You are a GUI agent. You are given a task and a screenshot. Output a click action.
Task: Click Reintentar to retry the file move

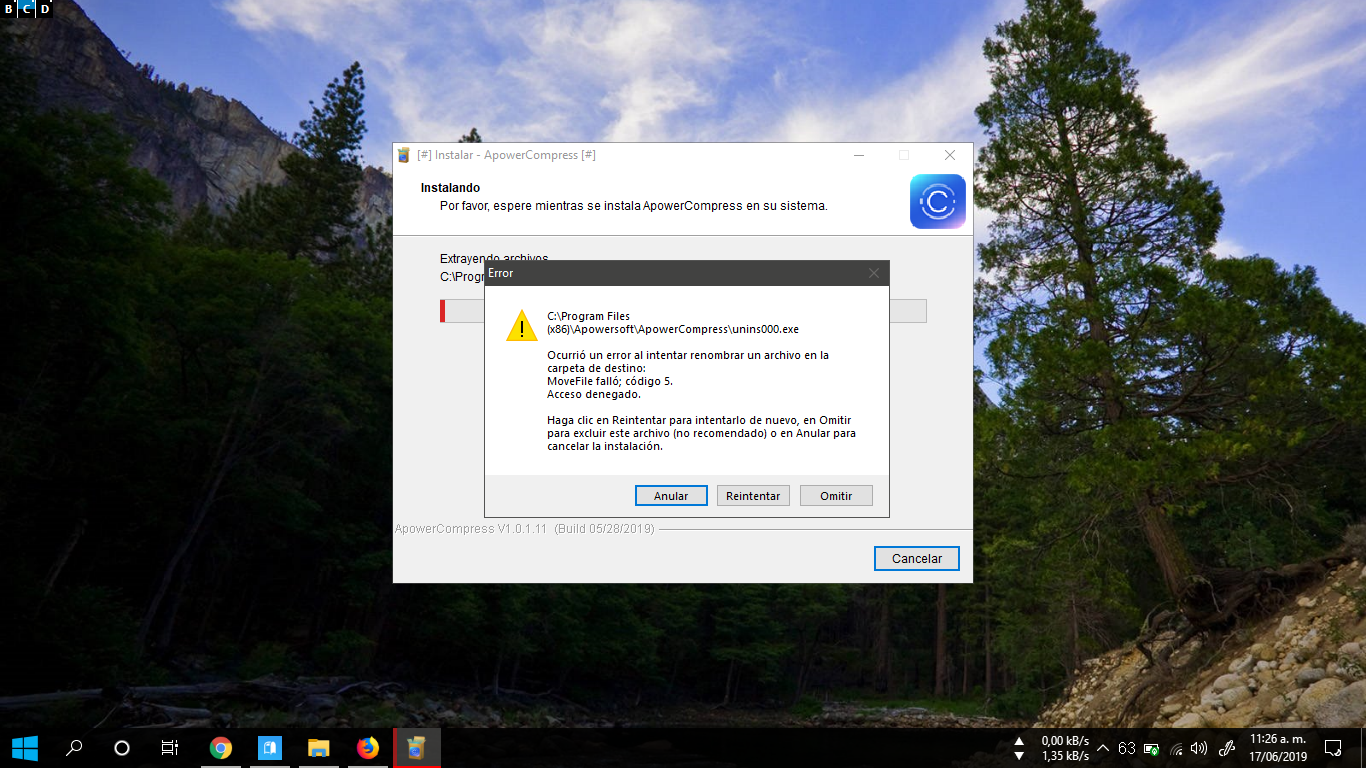[x=754, y=496]
